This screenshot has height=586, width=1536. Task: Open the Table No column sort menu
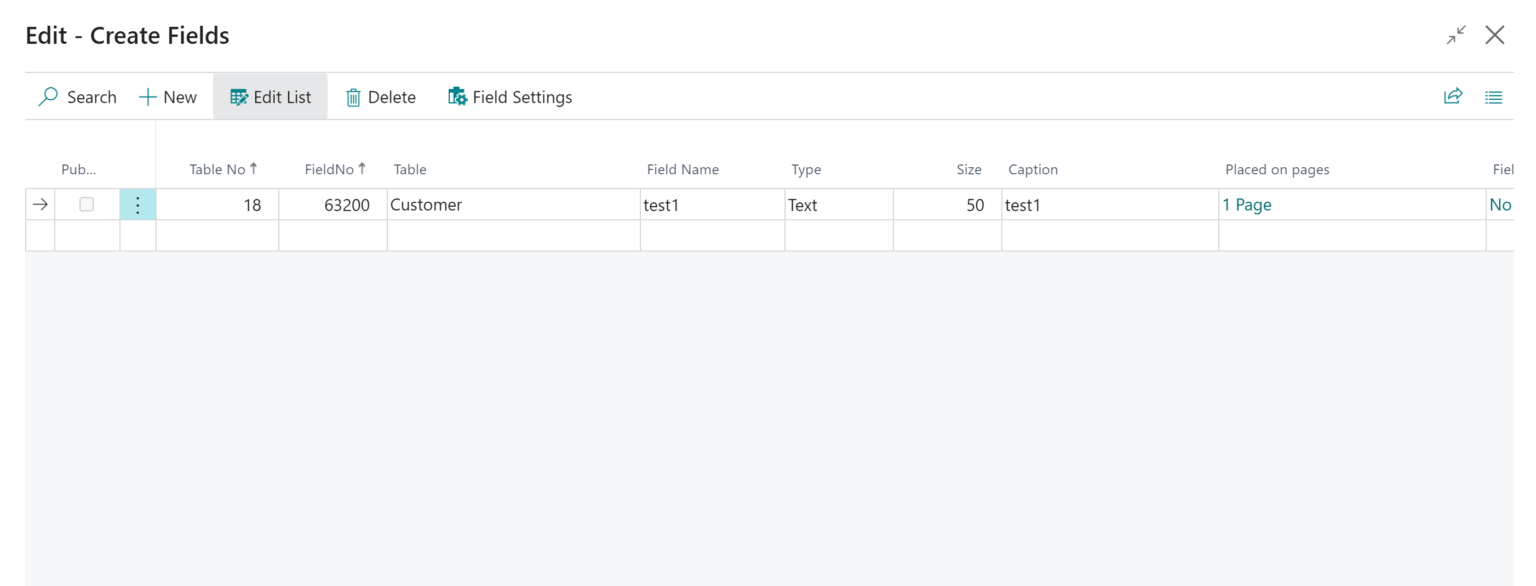tap(222, 169)
